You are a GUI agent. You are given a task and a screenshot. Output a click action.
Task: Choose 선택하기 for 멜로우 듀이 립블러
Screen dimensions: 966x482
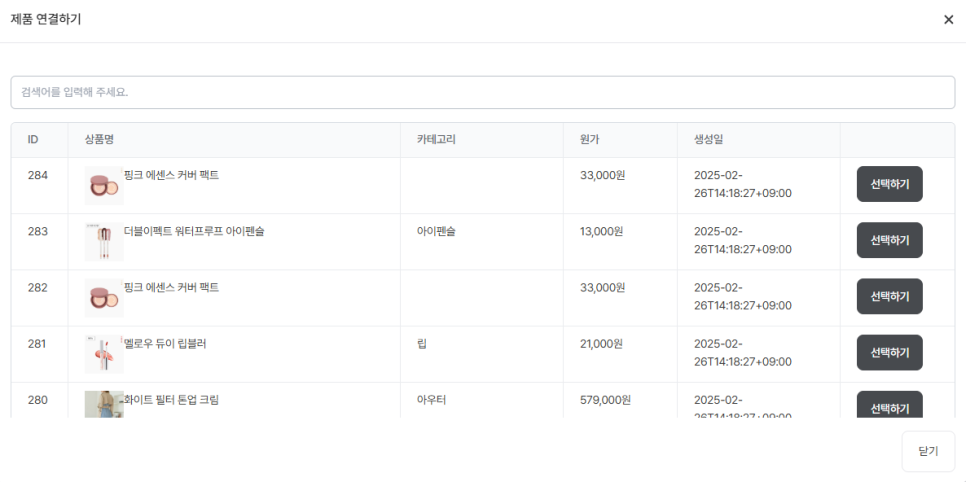click(889, 352)
